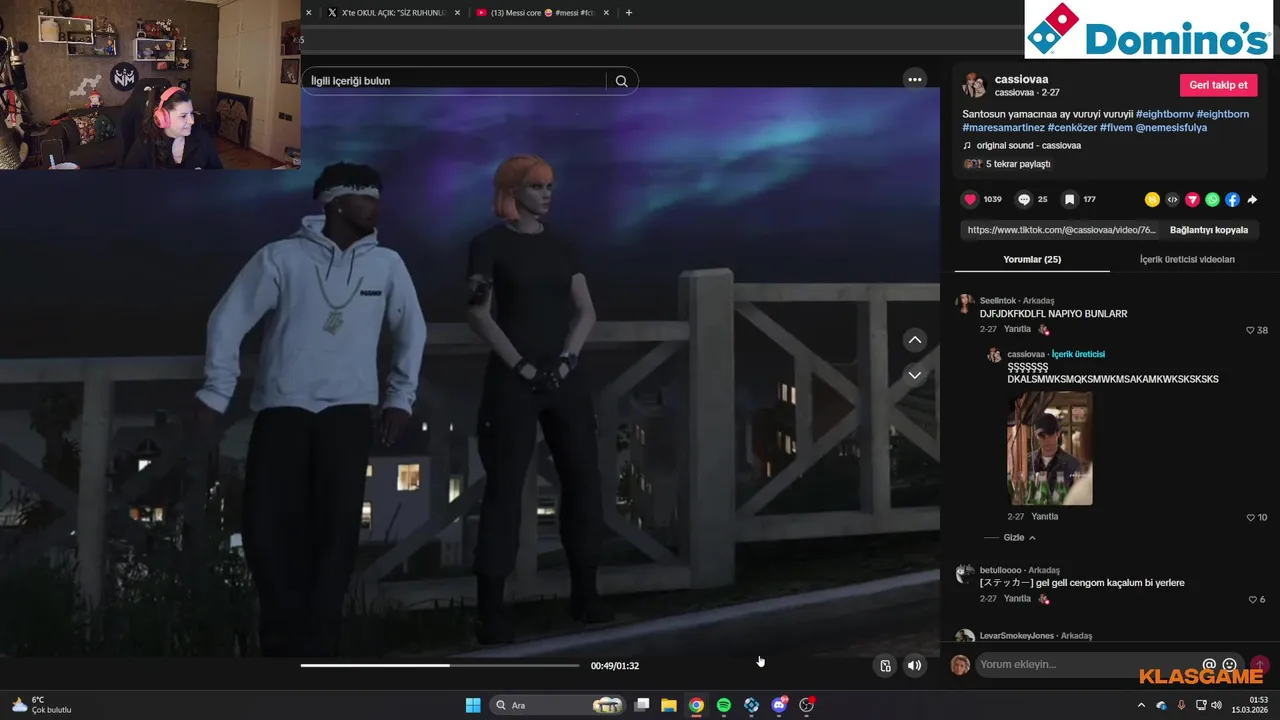Save video with the bookmark icon
Viewport: 1280px width, 720px height.
click(x=1069, y=199)
